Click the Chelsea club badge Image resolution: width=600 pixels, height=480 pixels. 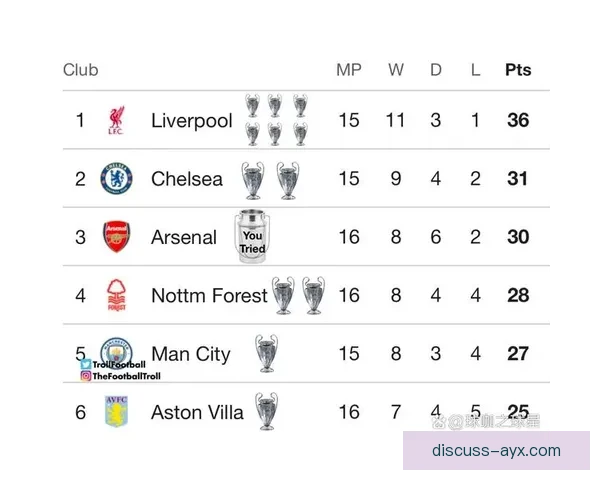coord(116,179)
